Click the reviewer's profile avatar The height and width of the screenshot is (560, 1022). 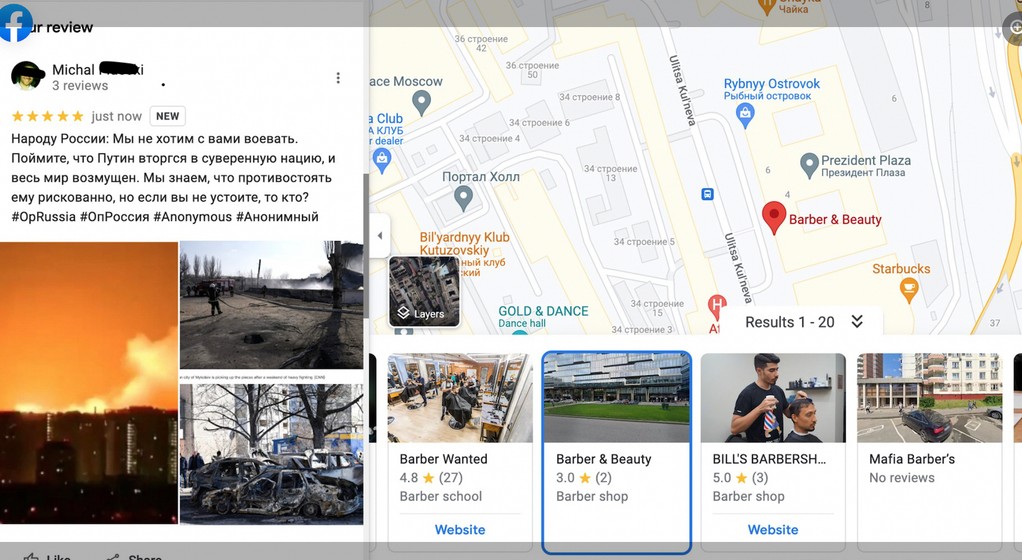click(x=27, y=76)
